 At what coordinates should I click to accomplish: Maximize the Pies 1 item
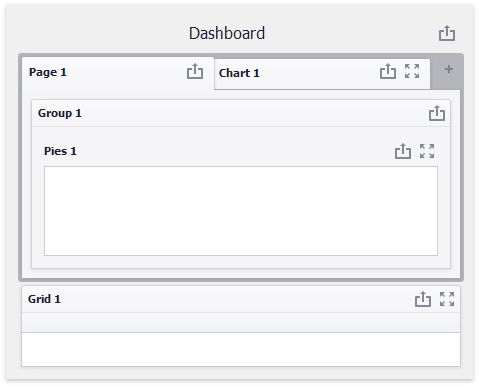coord(427,151)
